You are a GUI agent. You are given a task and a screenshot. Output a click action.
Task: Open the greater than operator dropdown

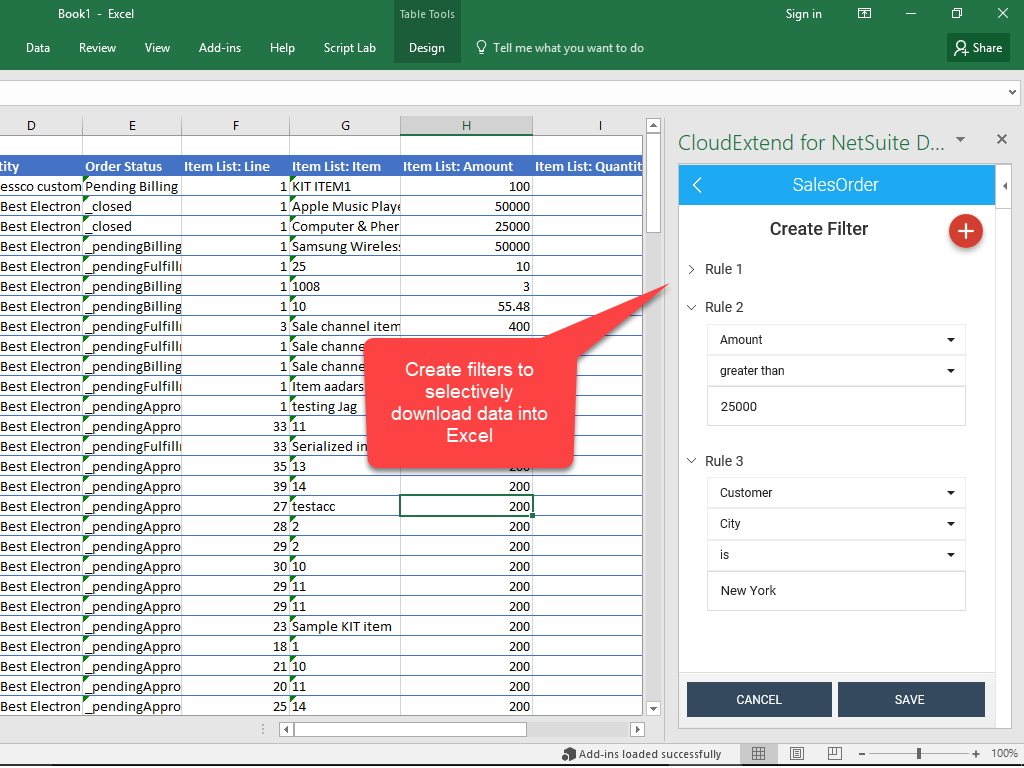(x=836, y=370)
